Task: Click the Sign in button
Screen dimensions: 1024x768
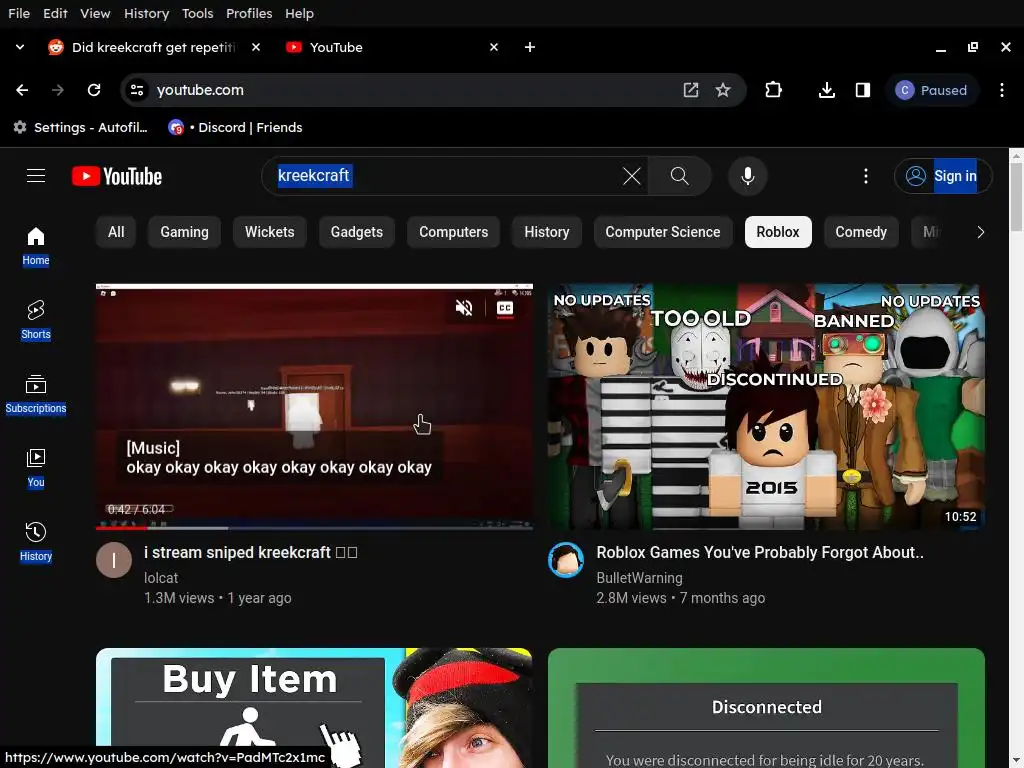Action: [943, 176]
